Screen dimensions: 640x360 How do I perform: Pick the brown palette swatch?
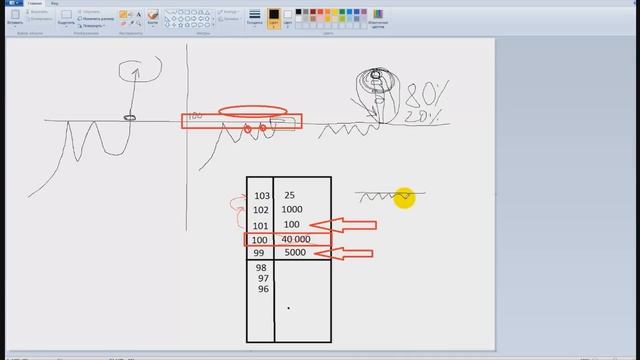click(313, 18)
